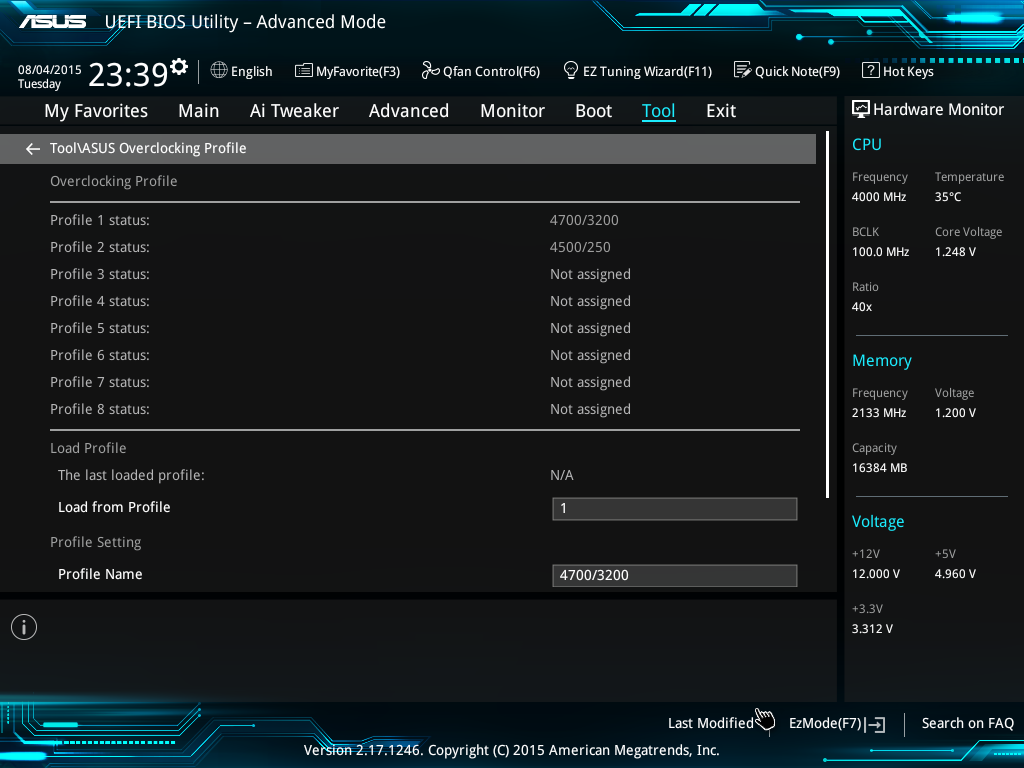
Task: Click CPU temperature 35°C value
Action: click(x=948, y=197)
